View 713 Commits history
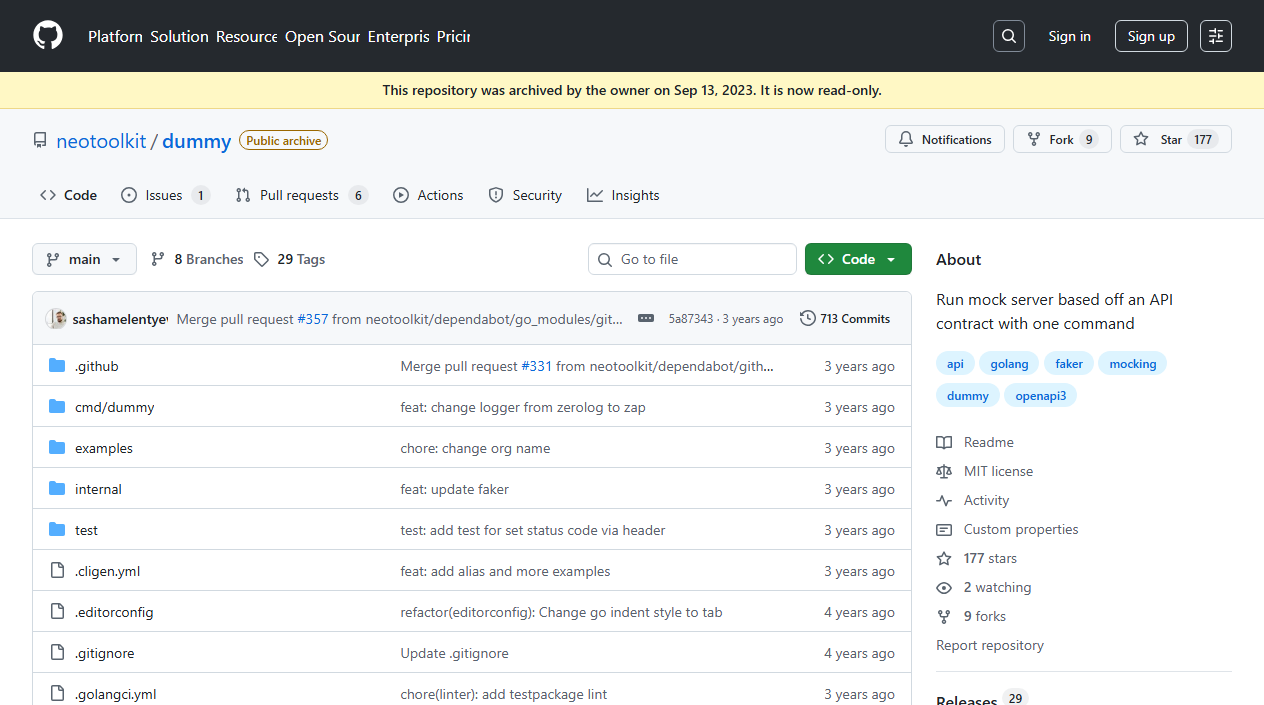1264x705 pixels. (845, 318)
